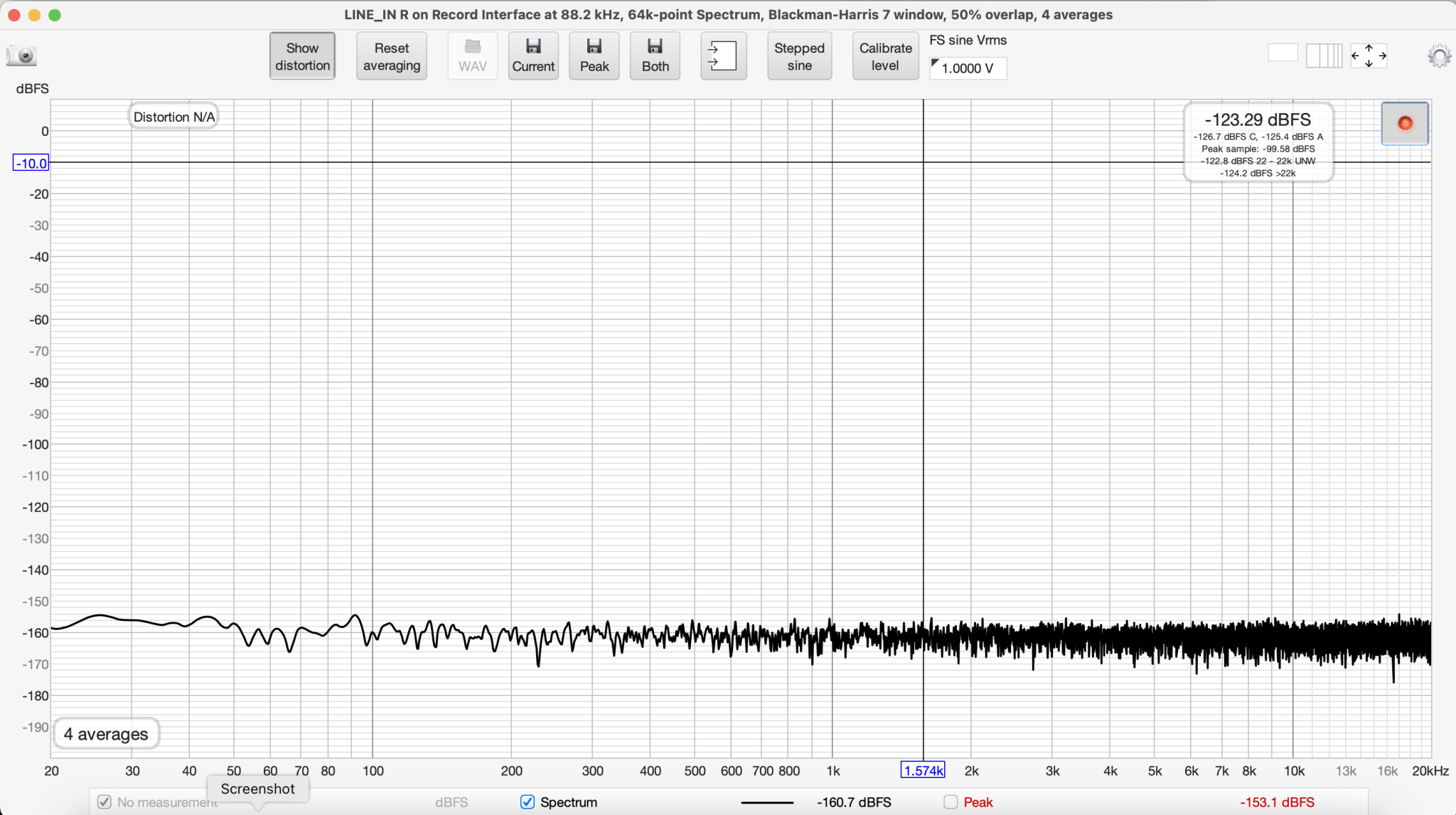The image size is (1456, 815).
Task: Start Stepped sine measurement
Action: (x=799, y=56)
